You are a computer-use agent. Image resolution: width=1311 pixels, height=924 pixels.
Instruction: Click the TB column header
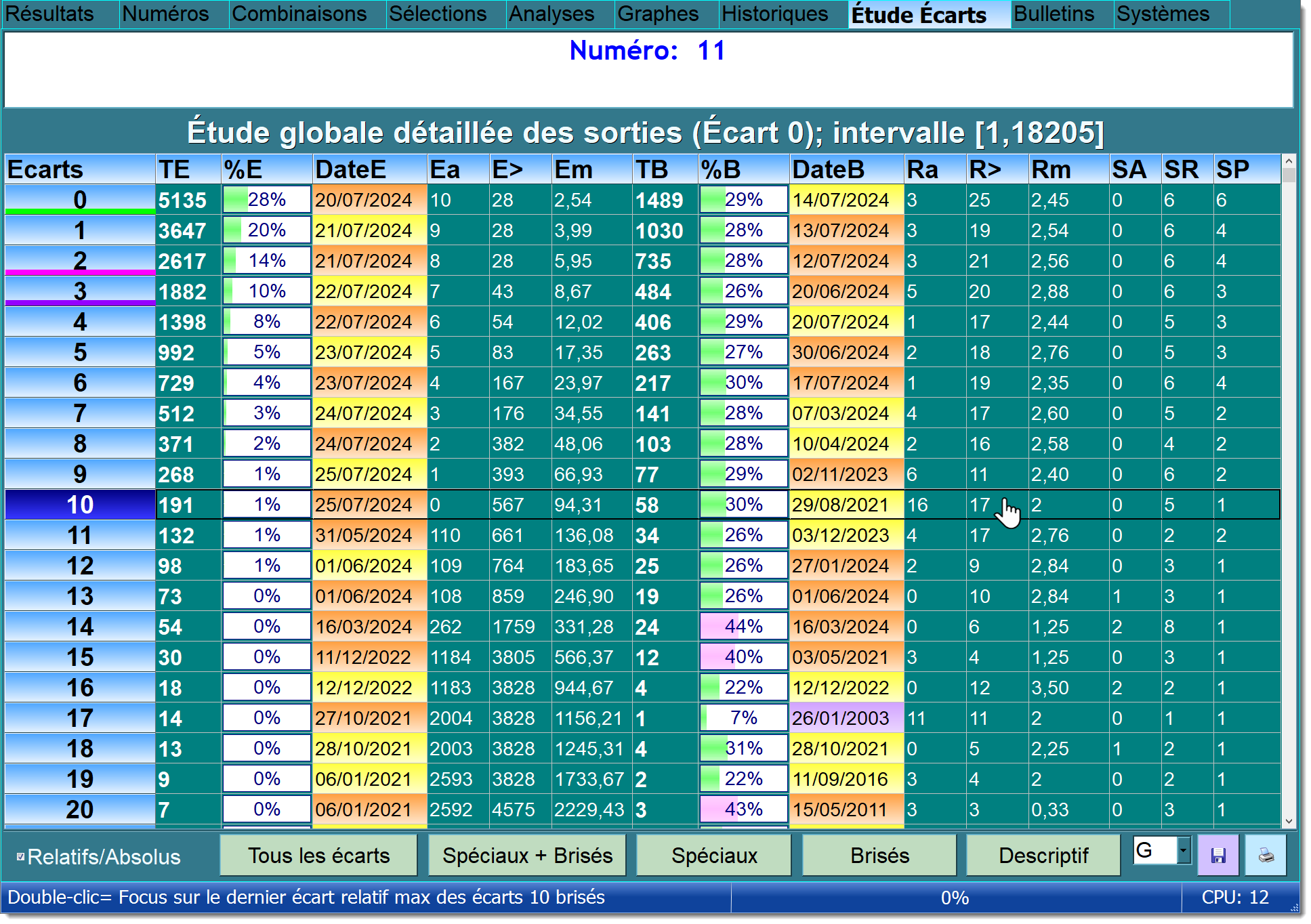click(x=666, y=169)
